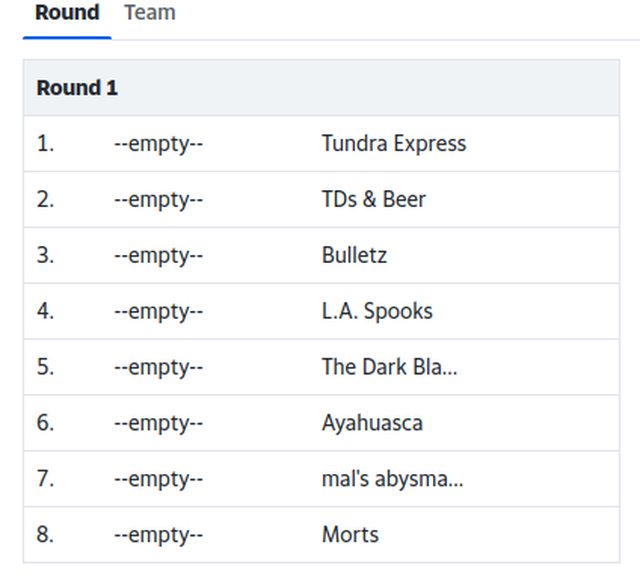Click the TDs & Beer team name
This screenshot has width=640, height=586.
(x=373, y=199)
